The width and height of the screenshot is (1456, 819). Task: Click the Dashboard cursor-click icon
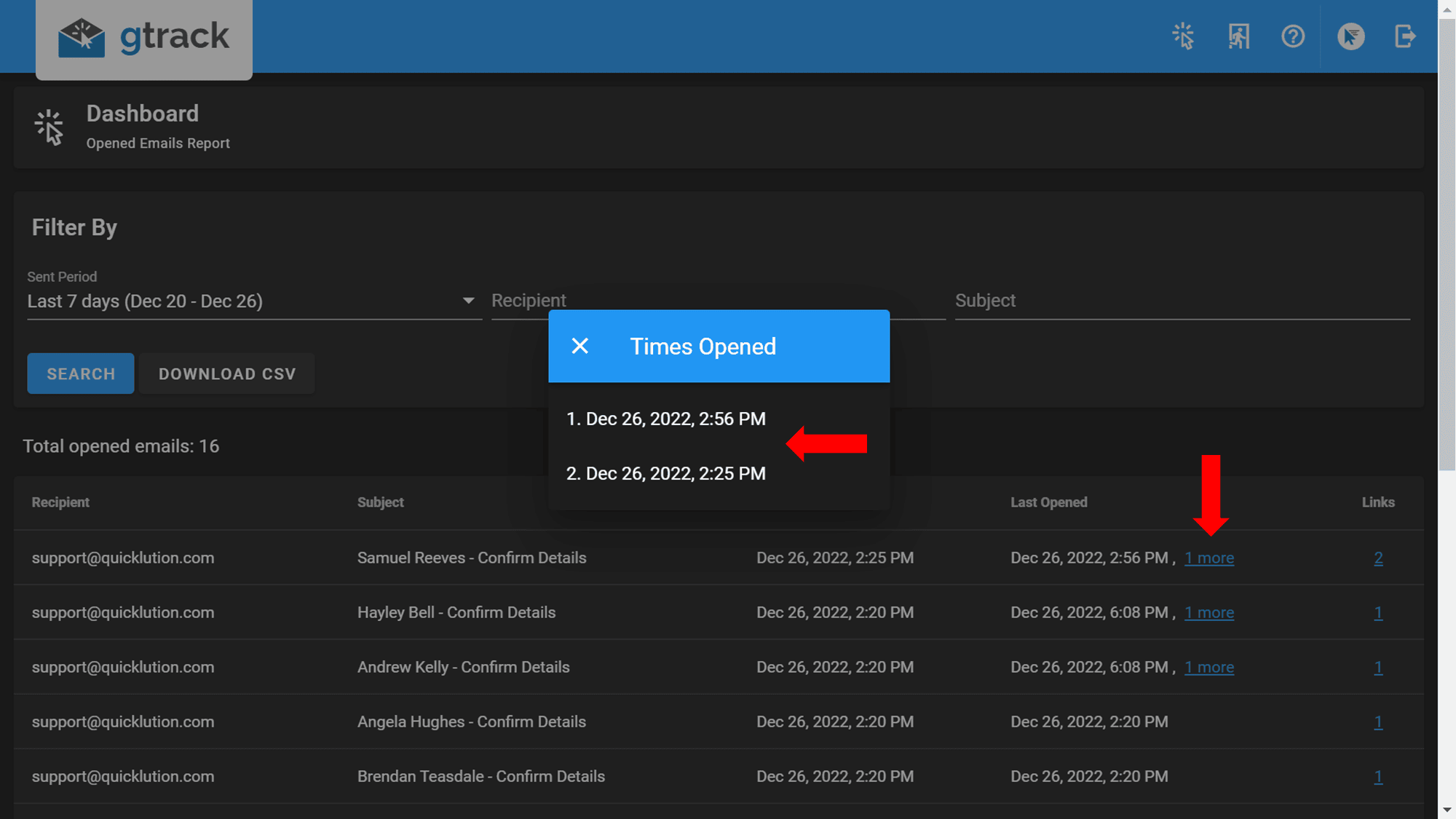click(x=50, y=127)
